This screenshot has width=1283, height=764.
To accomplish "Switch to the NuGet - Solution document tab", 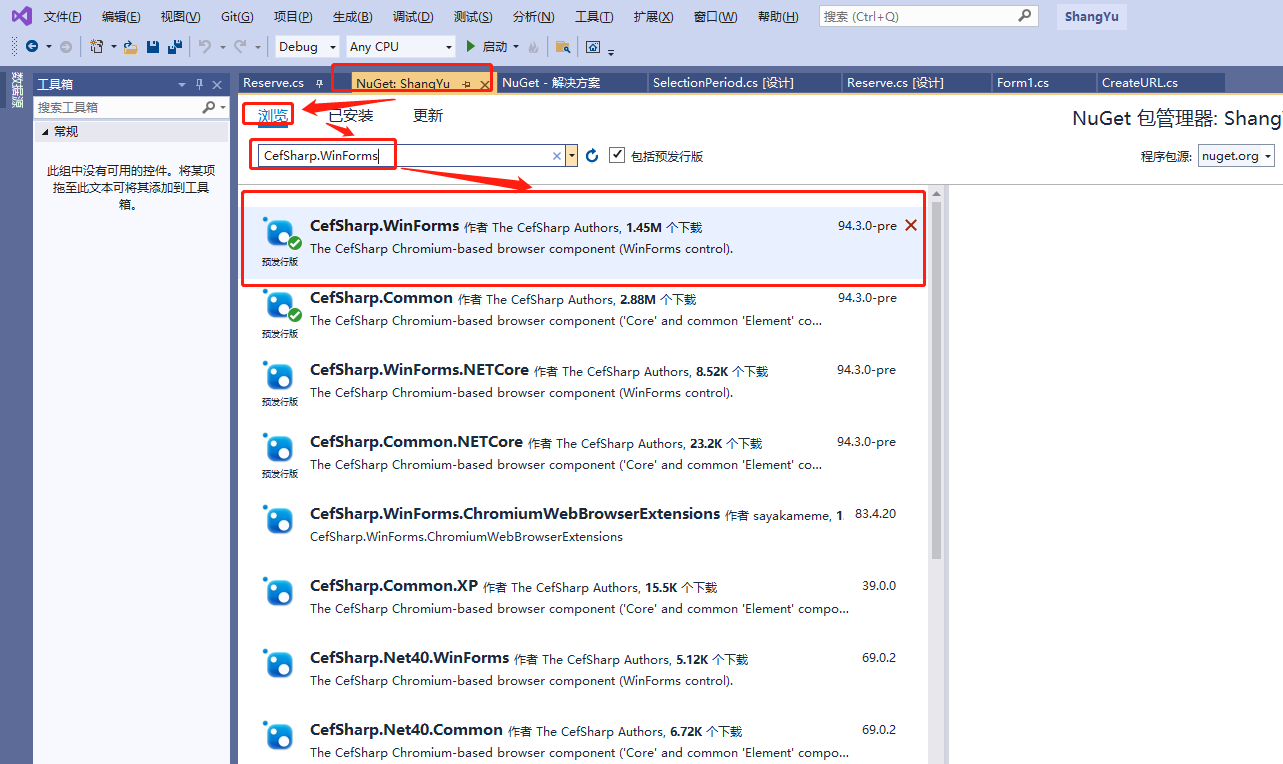I will 571,83.
